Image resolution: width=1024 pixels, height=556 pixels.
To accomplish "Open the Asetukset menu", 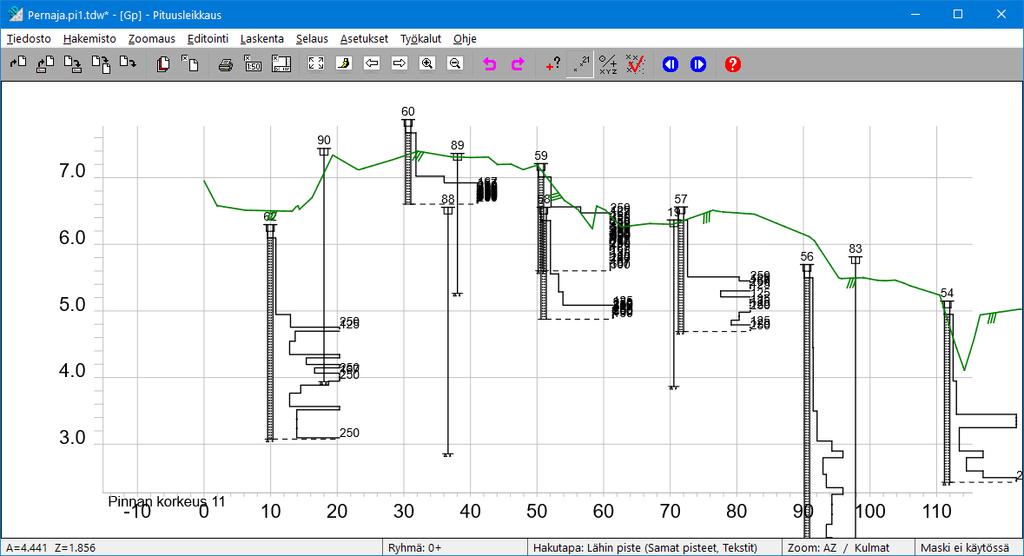I will [x=364, y=39].
